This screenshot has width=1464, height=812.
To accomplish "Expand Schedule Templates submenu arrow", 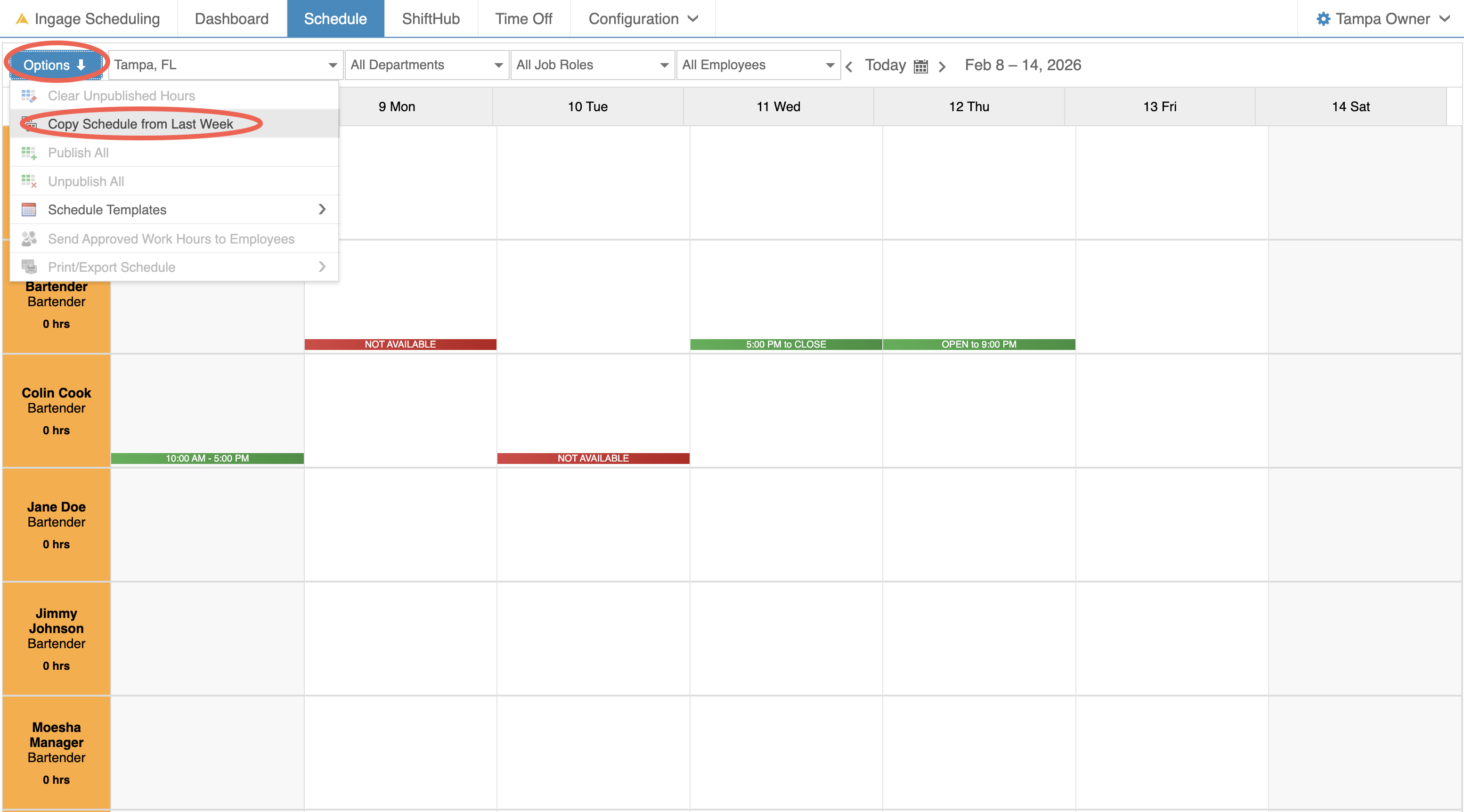I will (322, 210).
